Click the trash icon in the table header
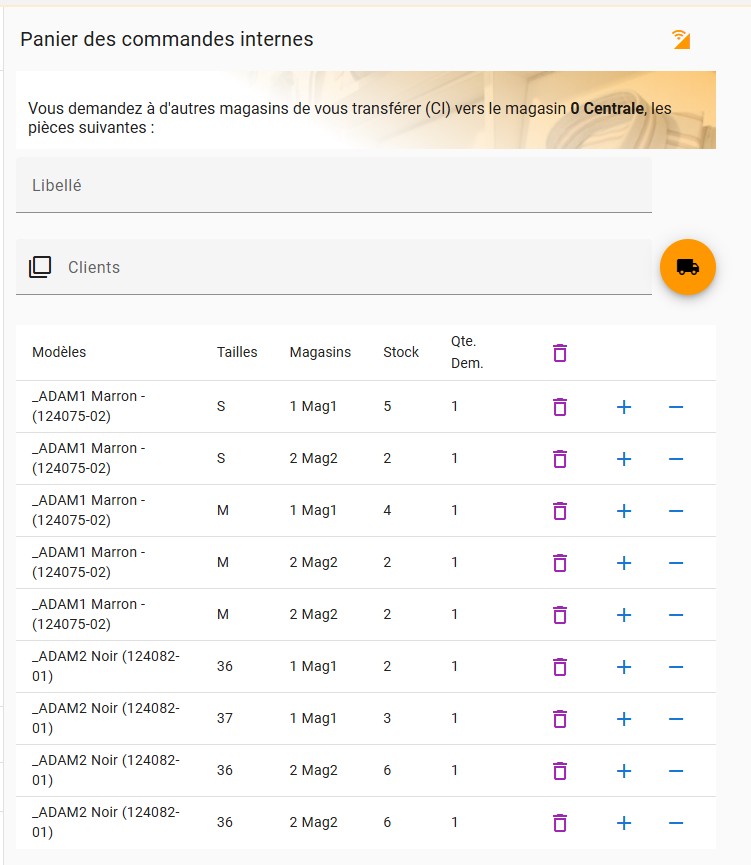The height and width of the screenshot is (865, 751). 560,352
